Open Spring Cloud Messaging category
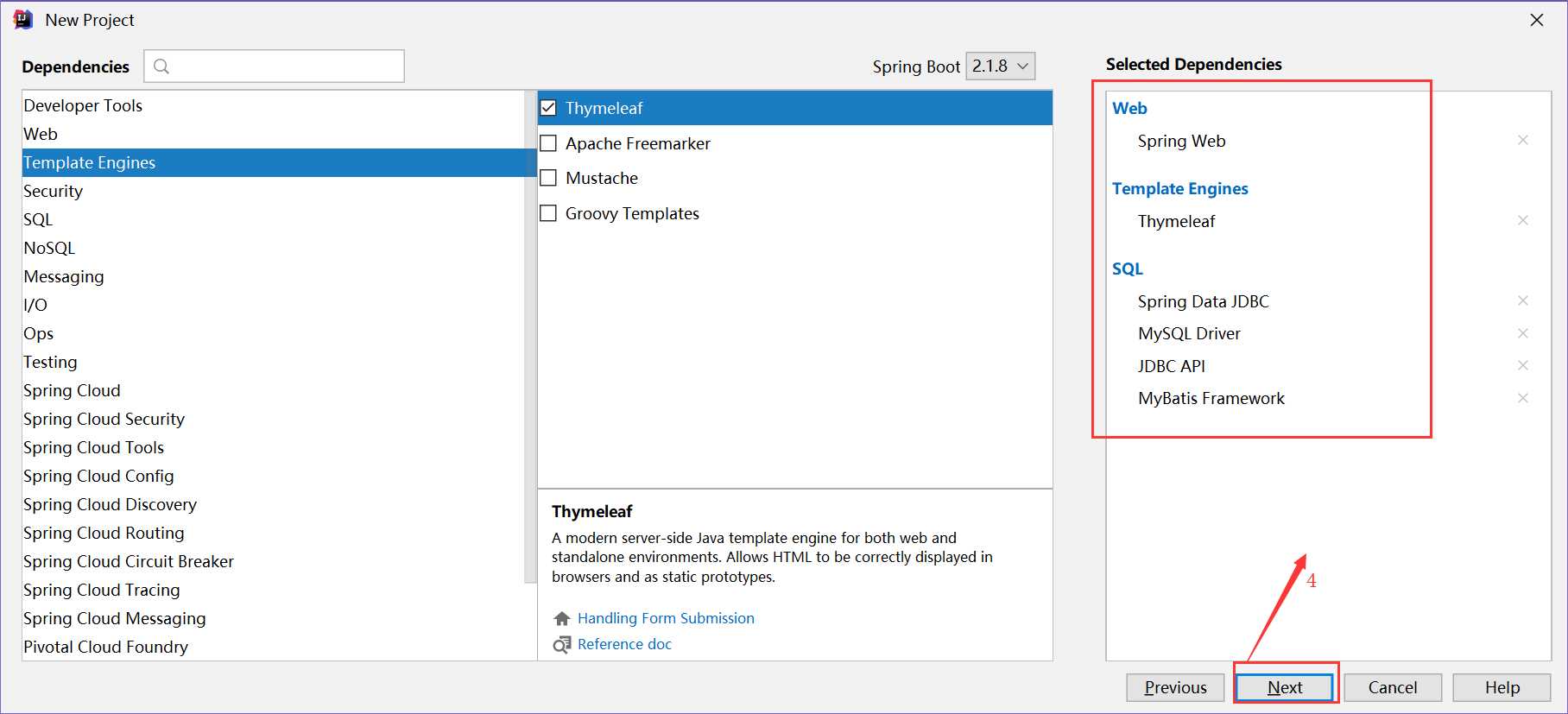Screen dimensions: 1568x714 point(273,618)
